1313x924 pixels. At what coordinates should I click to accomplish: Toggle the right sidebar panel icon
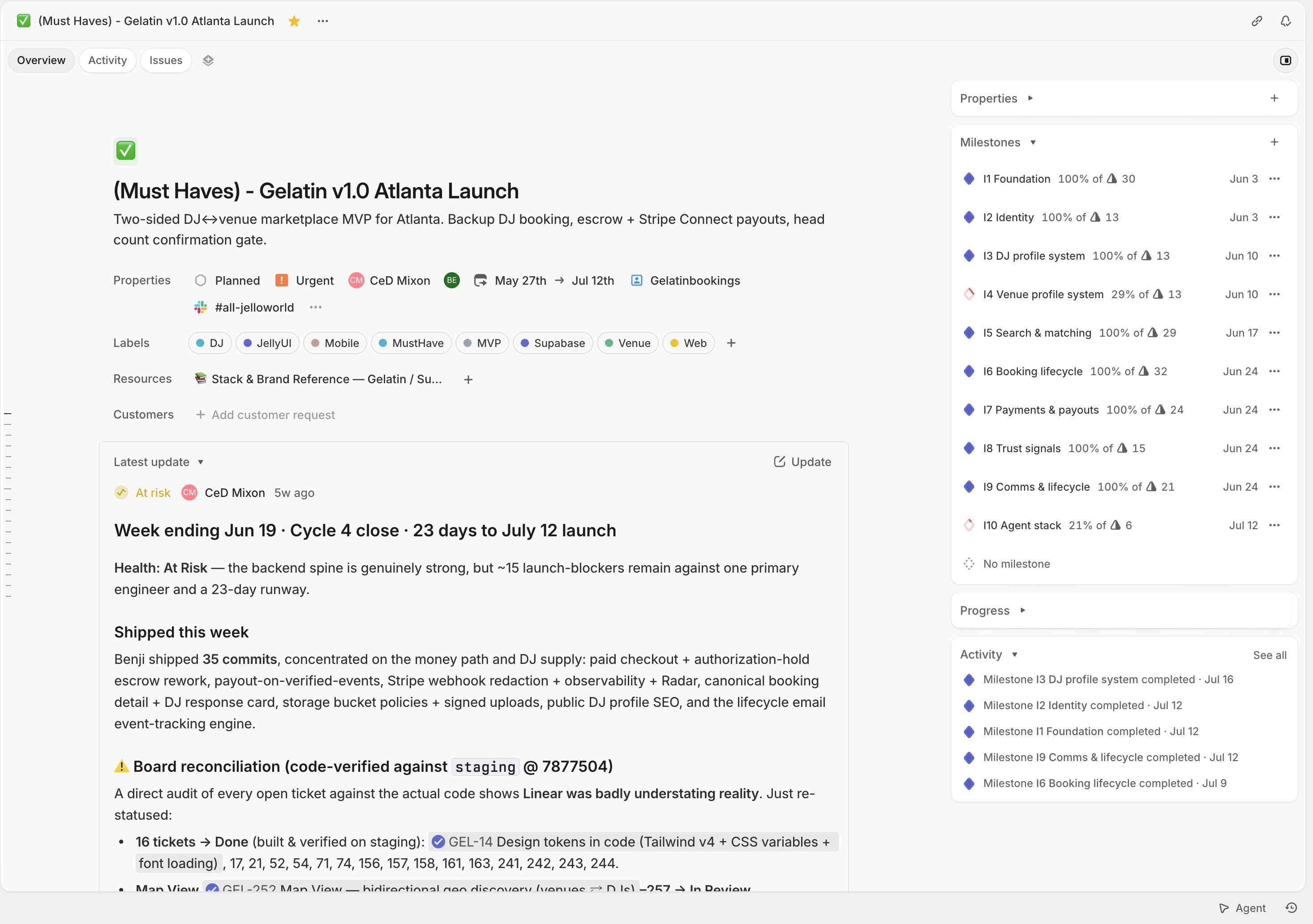click(x=1285, y=60)
